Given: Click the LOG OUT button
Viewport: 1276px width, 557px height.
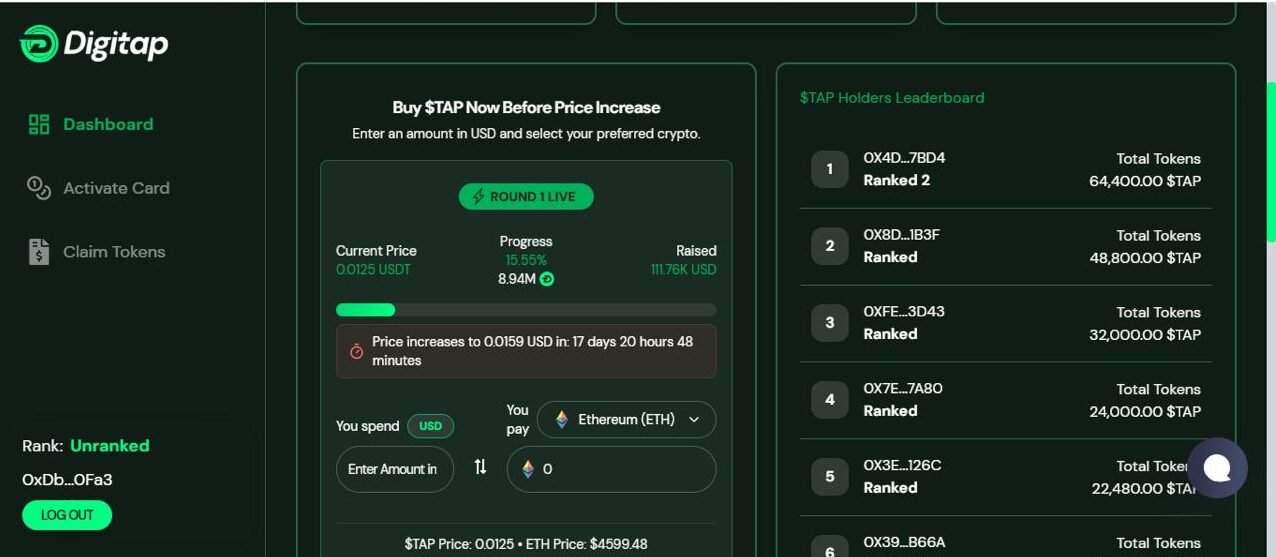Looking at the screenshot, I should [67, 515].
